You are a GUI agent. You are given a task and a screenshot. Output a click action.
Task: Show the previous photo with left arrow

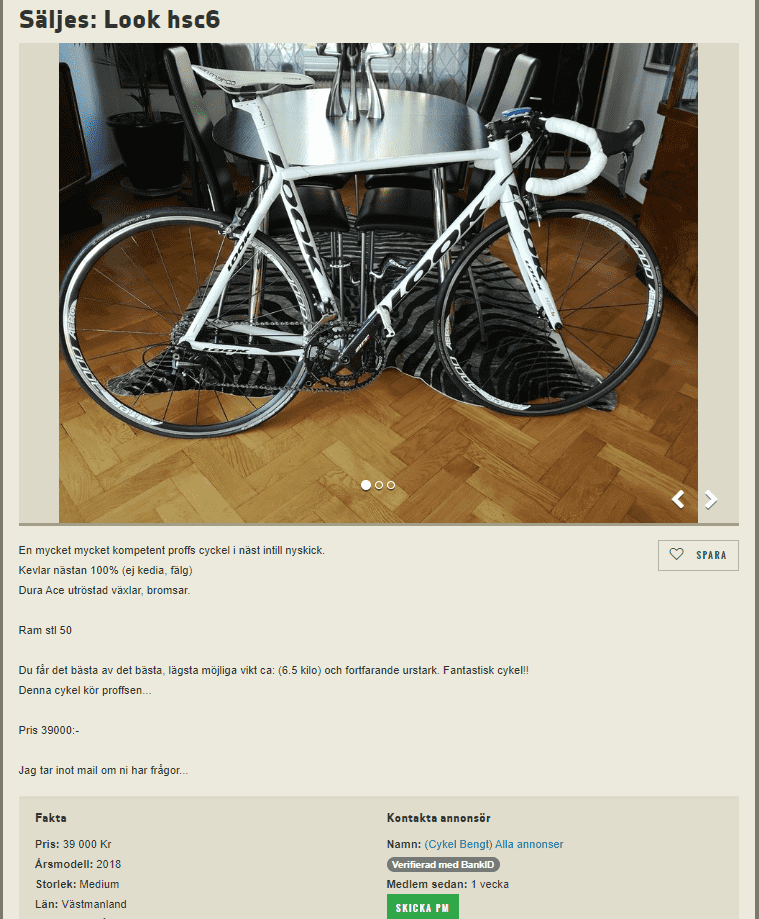678,499
